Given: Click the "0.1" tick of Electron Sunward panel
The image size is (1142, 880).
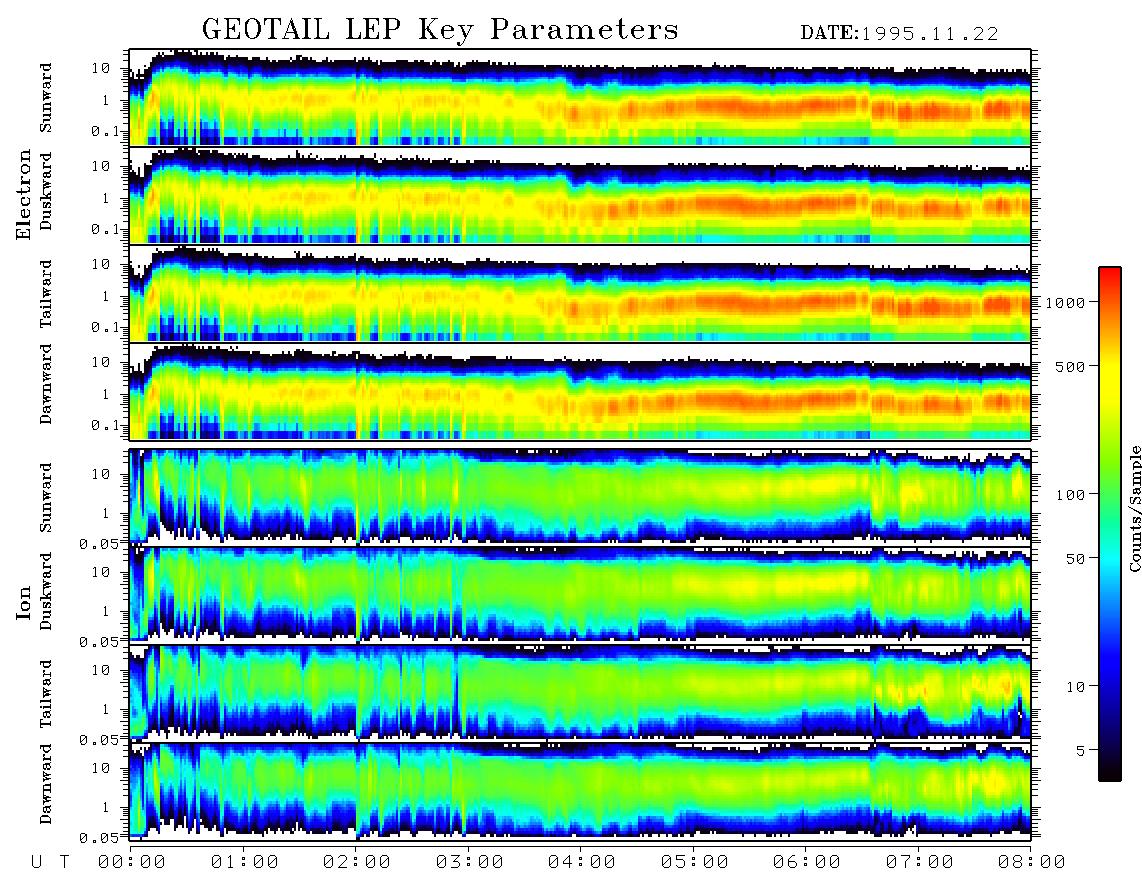Looking at the screenshot, I should (104, 131).
